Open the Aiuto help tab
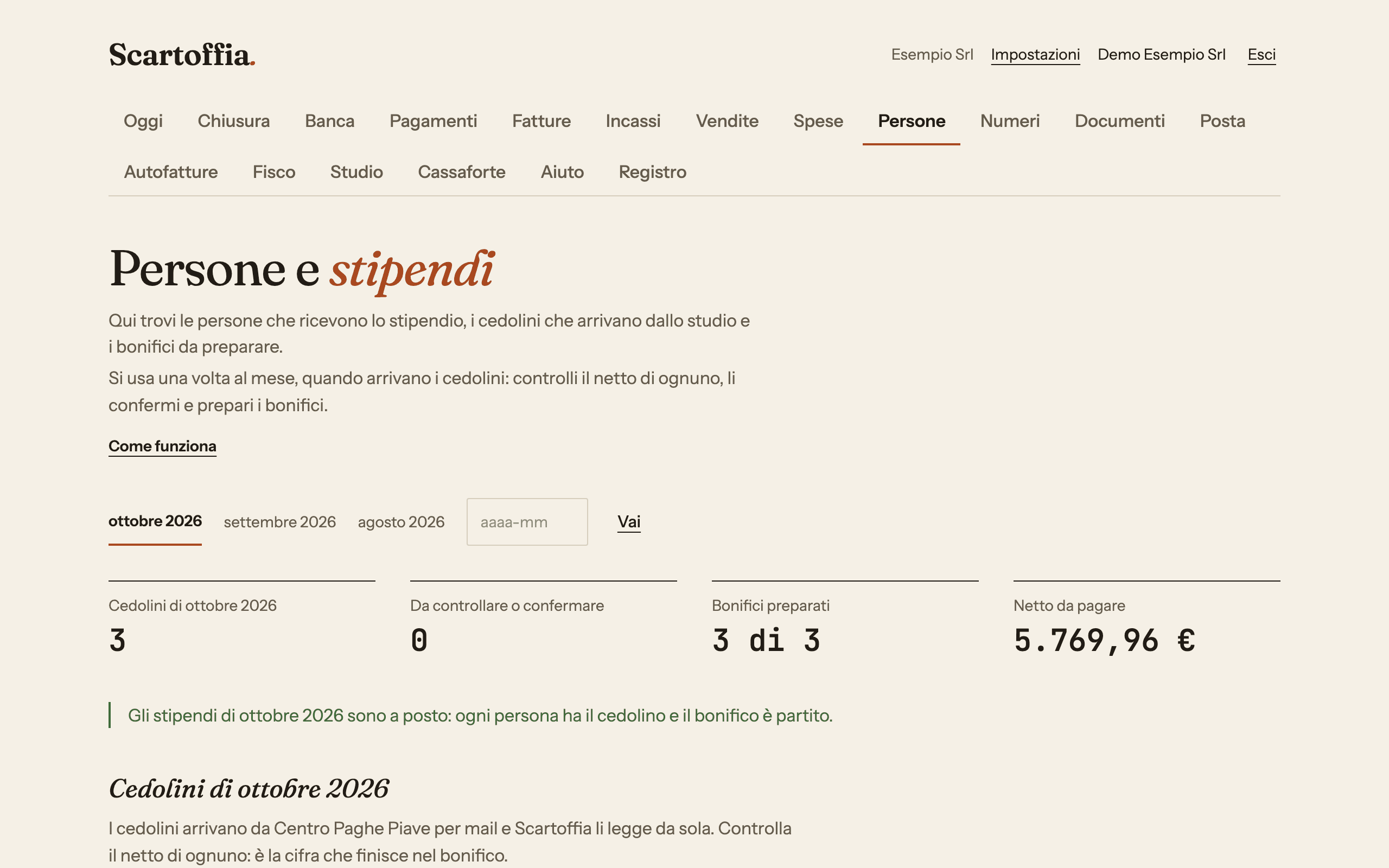Screen dimensions: 1389x868 562,172
